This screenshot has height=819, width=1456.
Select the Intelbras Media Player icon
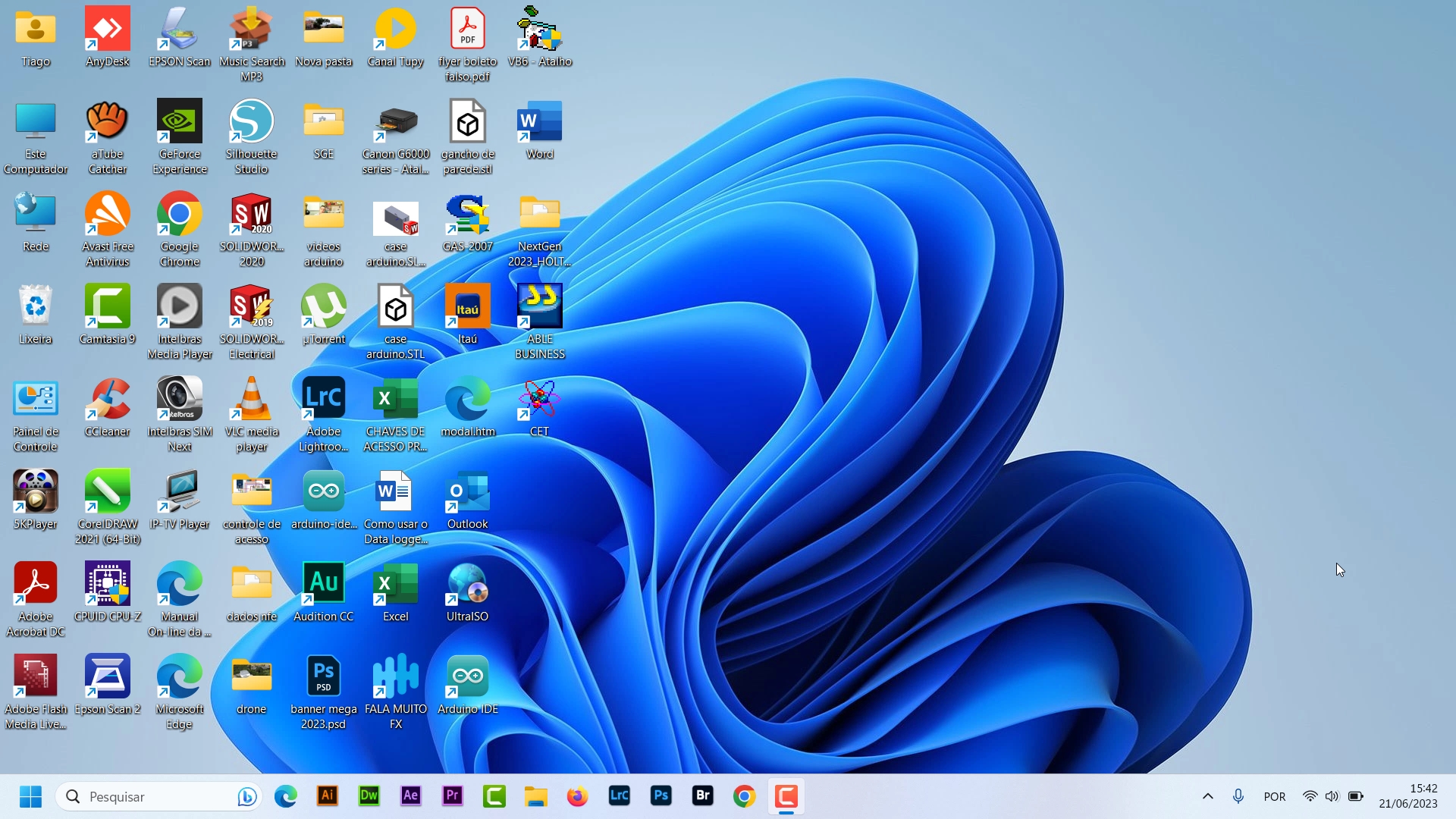[179, 322]
